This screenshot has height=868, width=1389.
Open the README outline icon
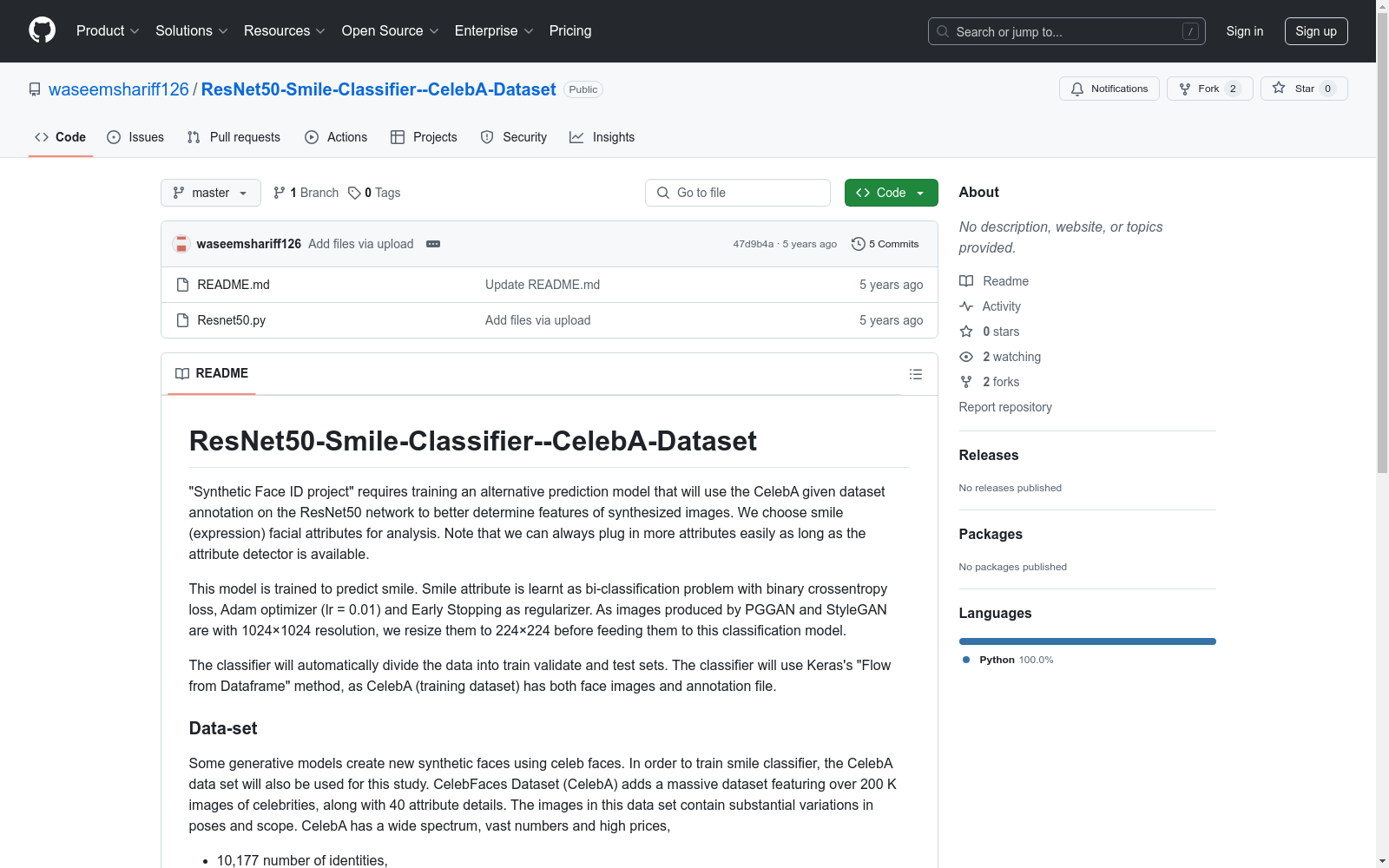click(915, 374)
